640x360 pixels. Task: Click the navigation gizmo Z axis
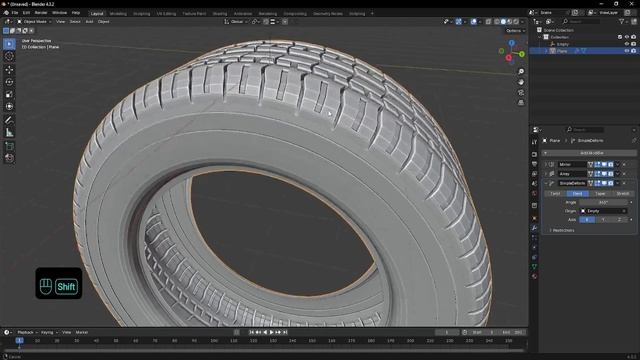(511, 43)
